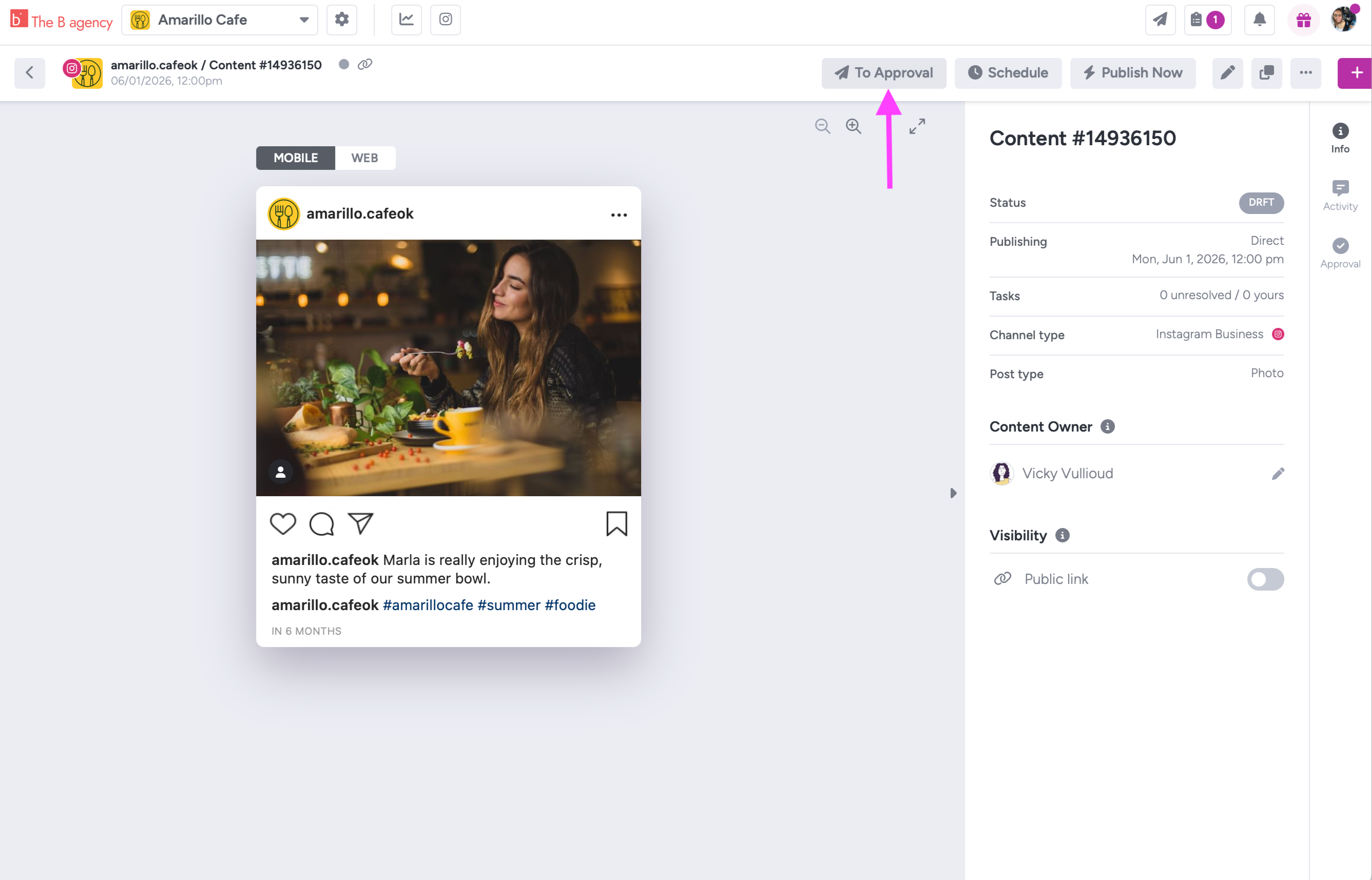This screenshot has width=1372, height=880.
Task: Click the Instagram feed icon in top bar
Action: click(x=445, y=19)
